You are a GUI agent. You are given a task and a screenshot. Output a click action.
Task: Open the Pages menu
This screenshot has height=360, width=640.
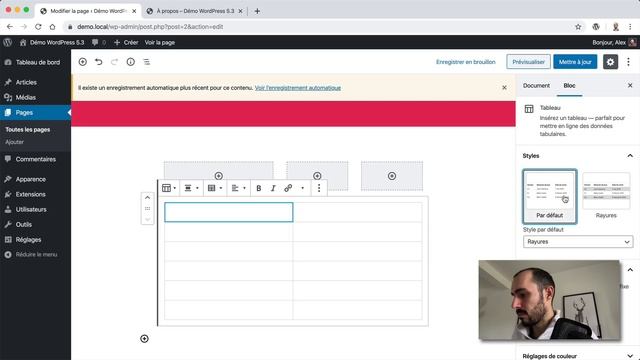[x=36, y=112]
